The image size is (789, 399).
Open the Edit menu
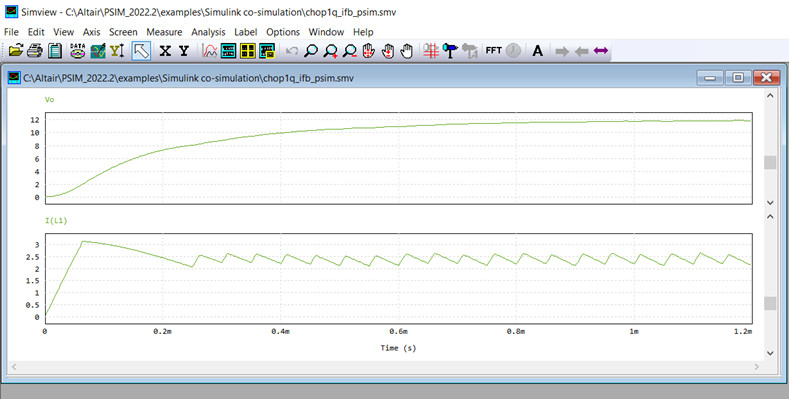coord(36,32)
